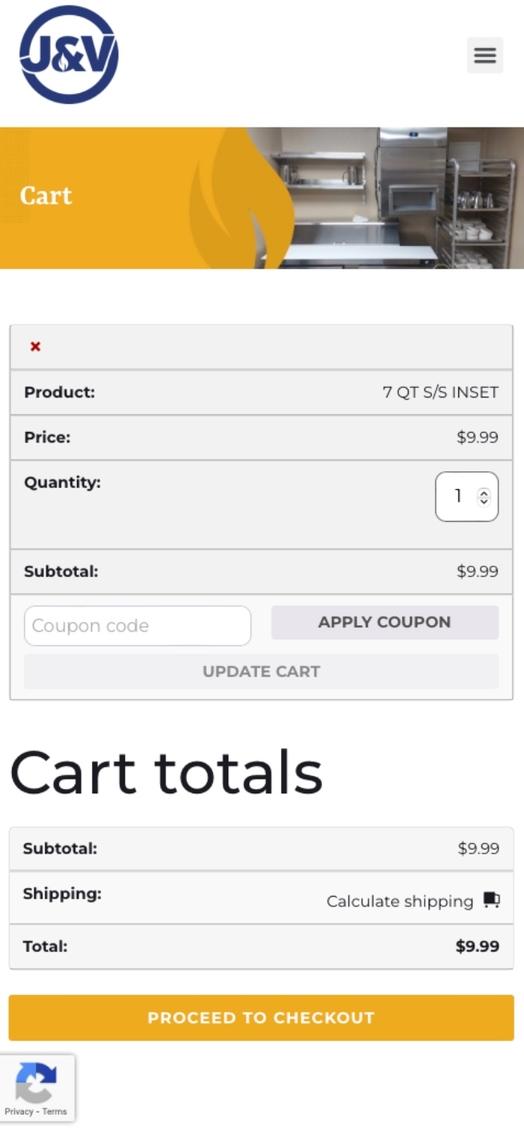The width and height of the screenshot is (524, 1134).
Task: Open the reCAPTCHA Privacy link
Action: point(18,1112)
